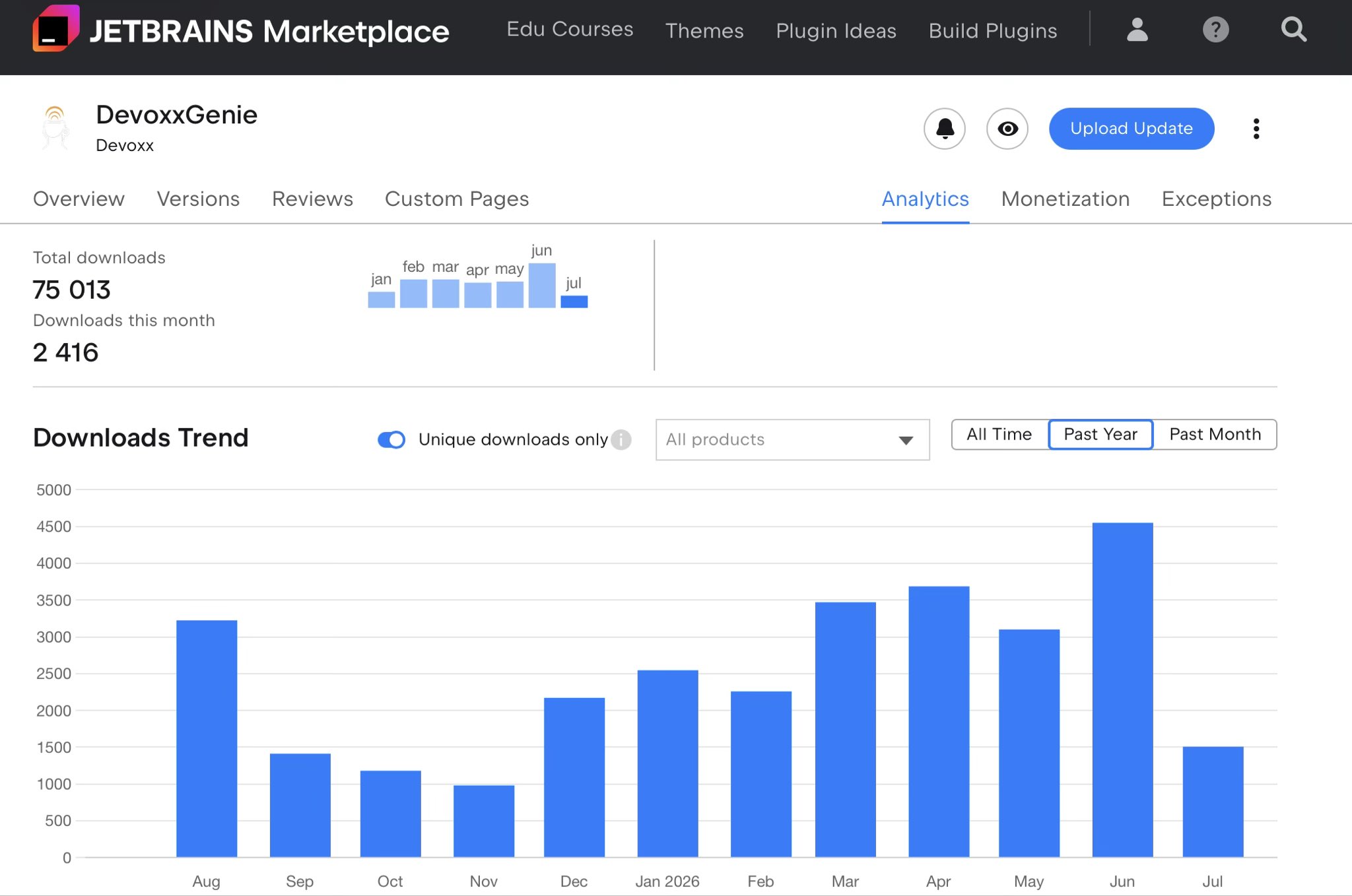
Task: Click the apr mini bar in the summary
Action: [x=477, y=295]
